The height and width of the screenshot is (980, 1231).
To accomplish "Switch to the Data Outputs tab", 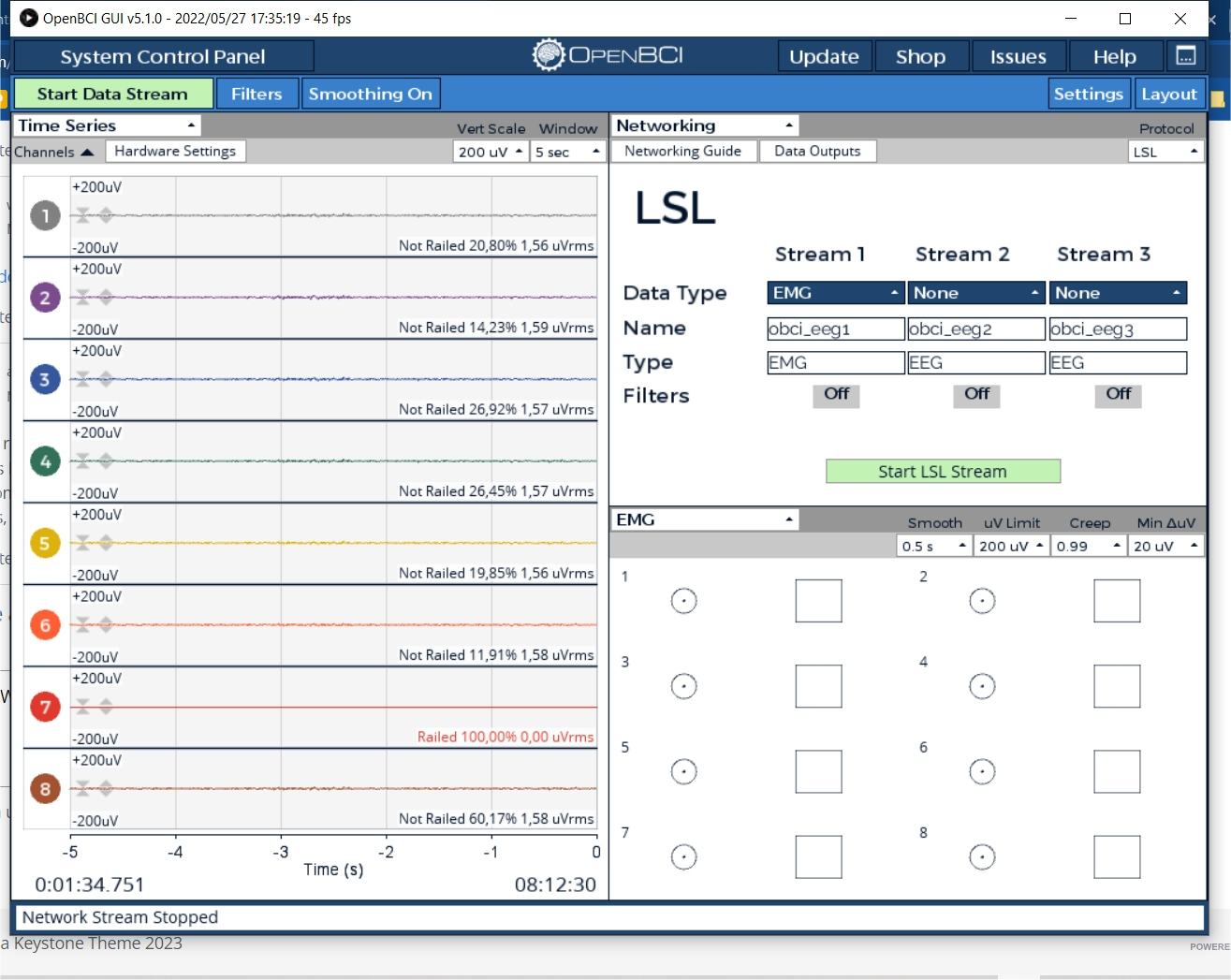I will pyautogui.click(x=817, y=151).
